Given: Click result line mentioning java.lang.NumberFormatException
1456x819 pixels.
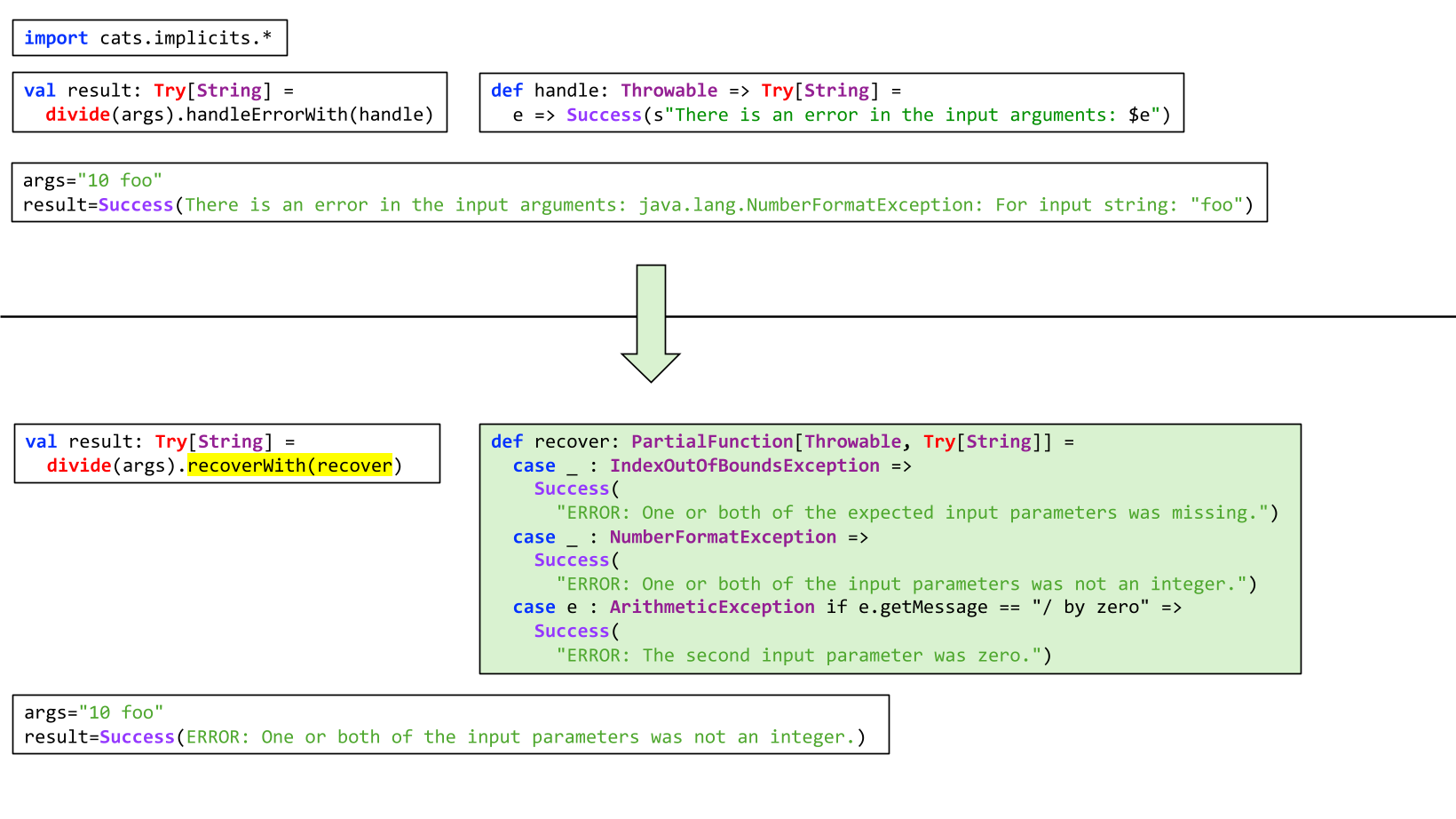Looking at the screenshot, I should (638, 205).
